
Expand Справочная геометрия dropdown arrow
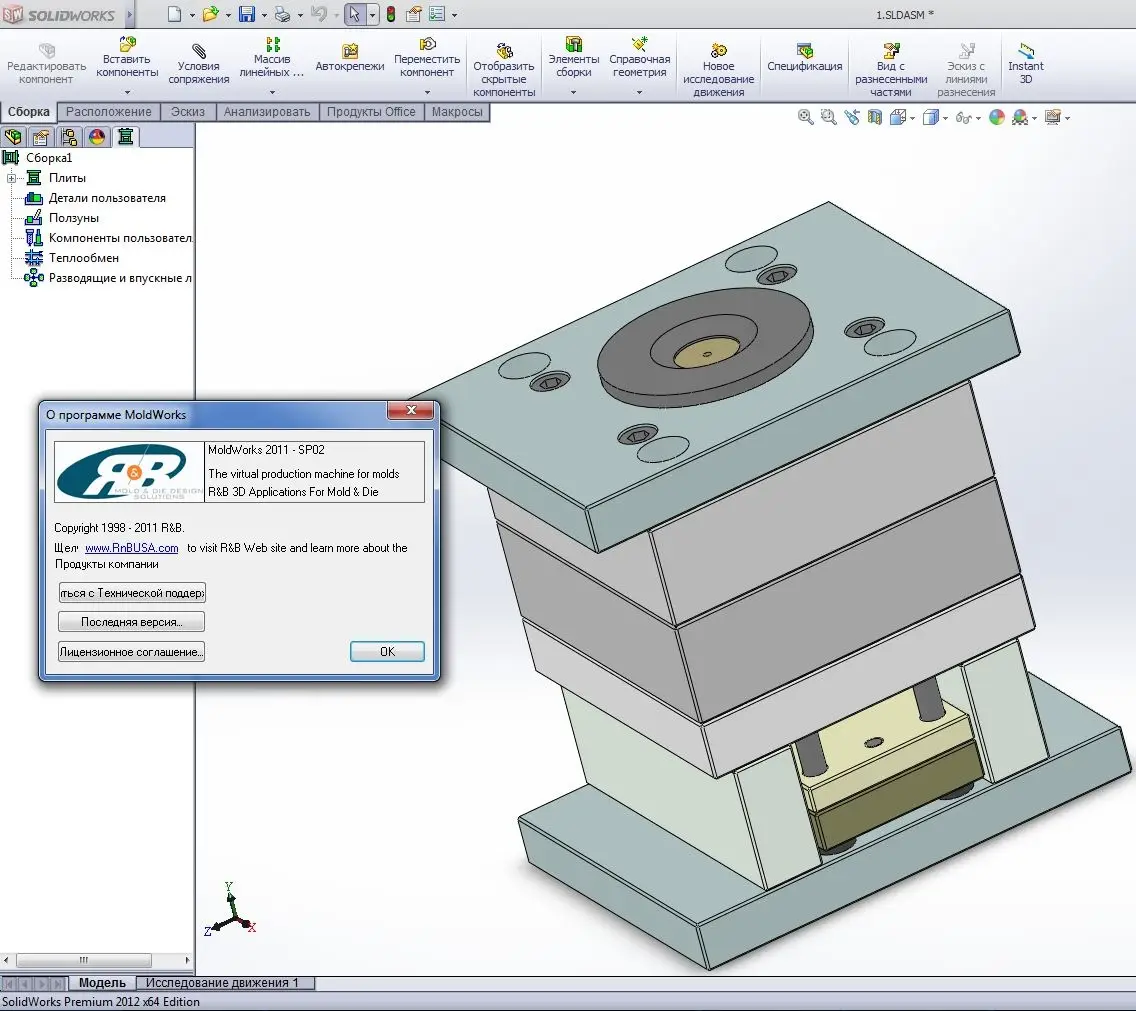[639, 92]
